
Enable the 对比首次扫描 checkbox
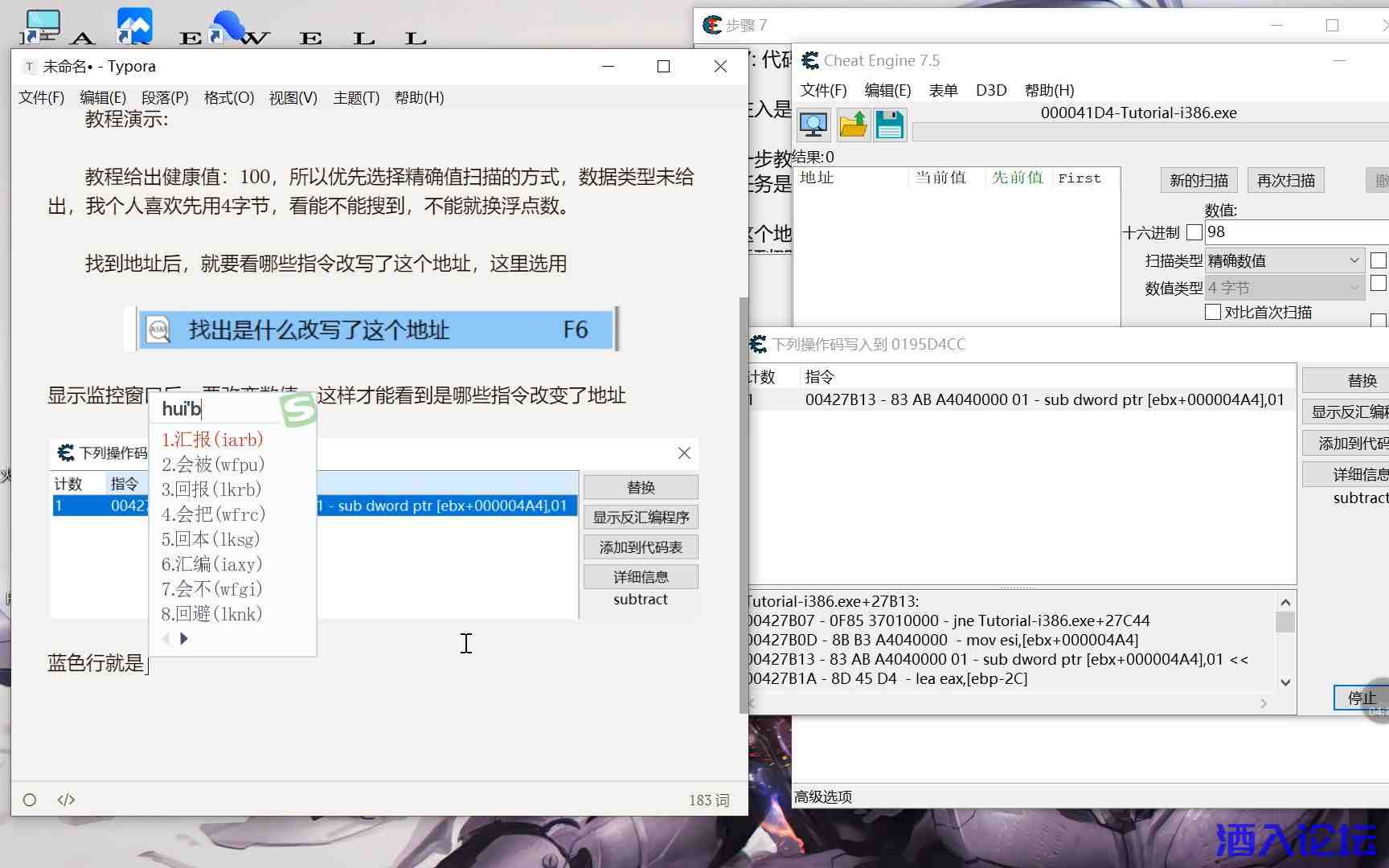1213,312
